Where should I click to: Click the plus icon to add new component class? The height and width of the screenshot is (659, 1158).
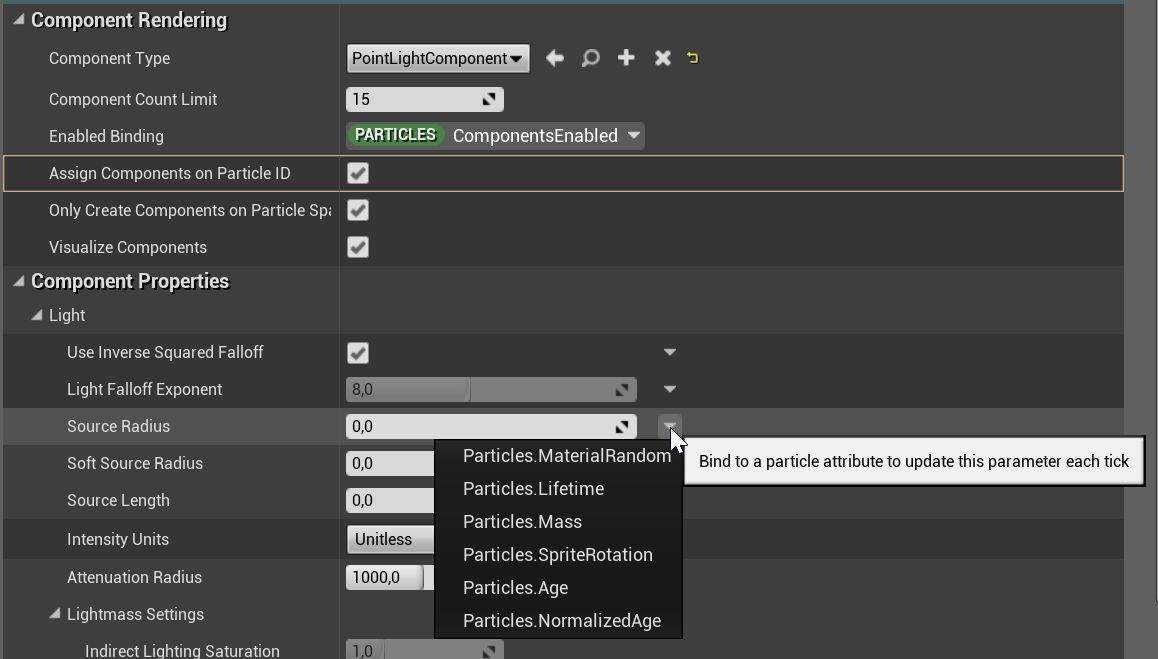pyautogui.click(x=626, y=58)
